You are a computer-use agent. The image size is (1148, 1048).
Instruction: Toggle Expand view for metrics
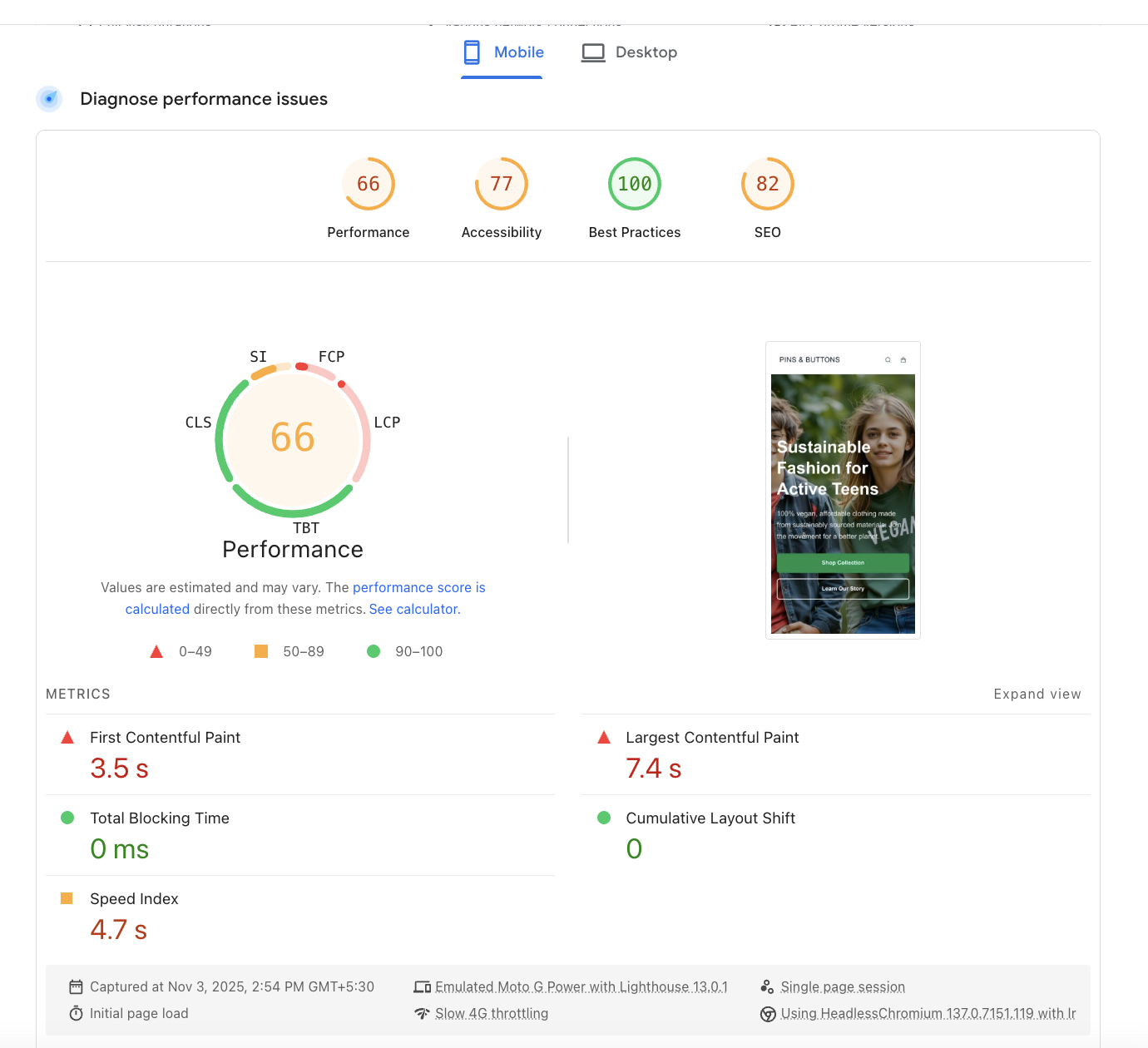pyautogui.click(x=1037, y=695)
